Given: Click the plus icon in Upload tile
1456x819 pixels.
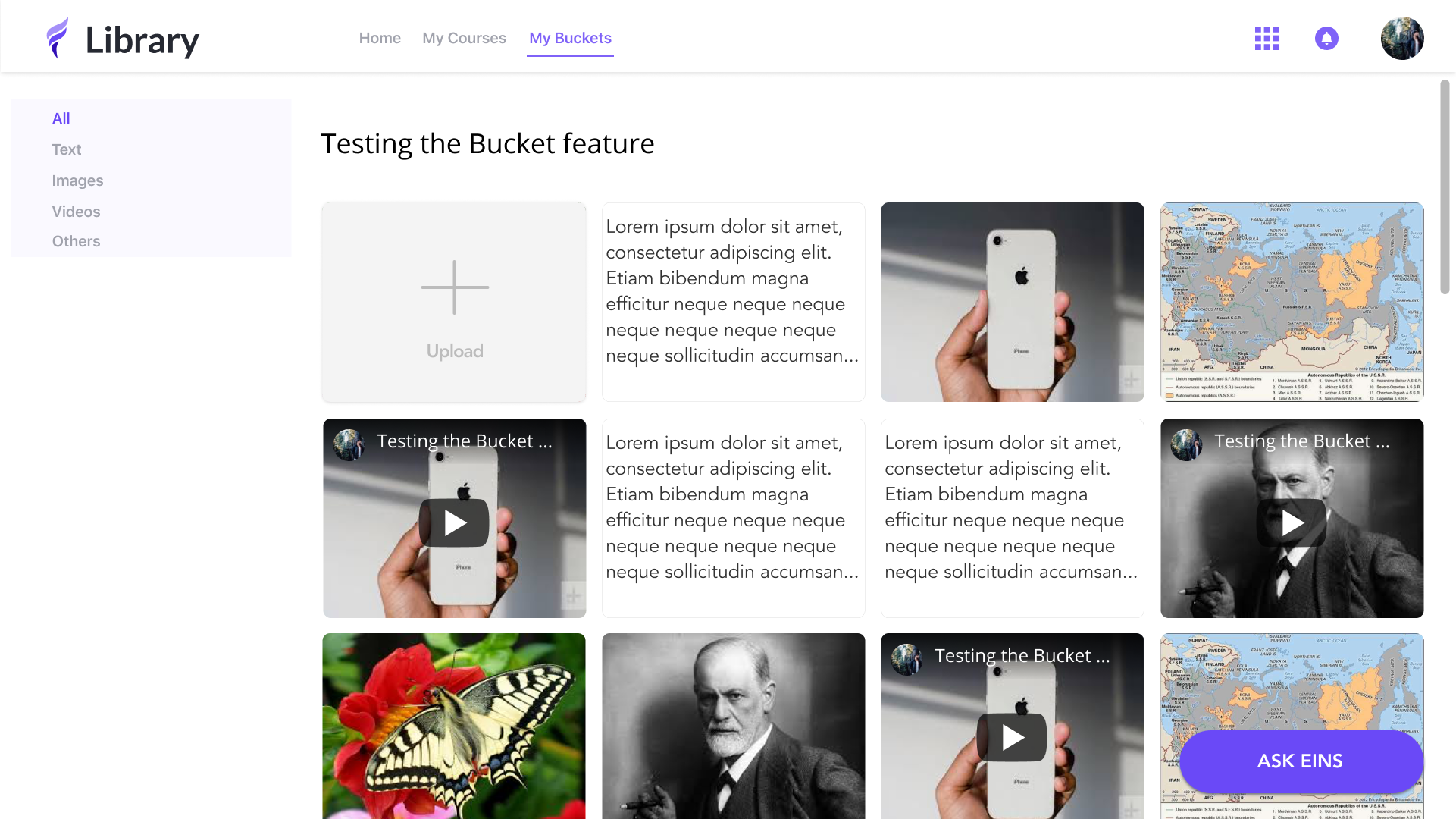Looking at the screenshot, I should (455, 287).
